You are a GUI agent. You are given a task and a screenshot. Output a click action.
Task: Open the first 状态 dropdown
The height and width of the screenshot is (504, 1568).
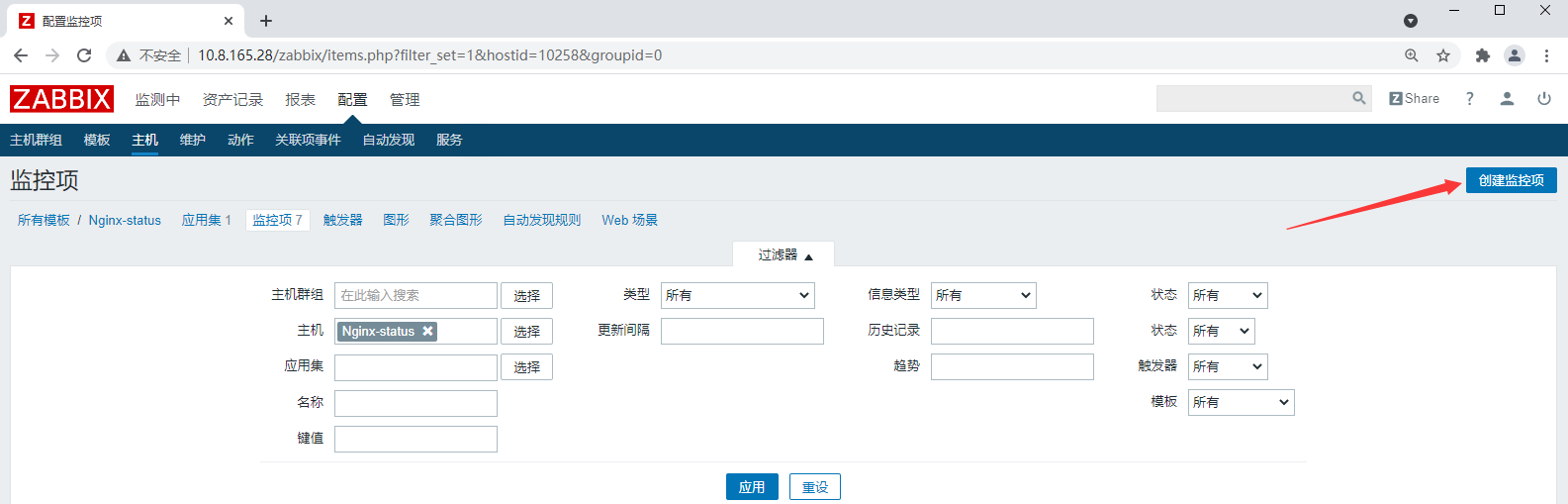coord(1228,295)
